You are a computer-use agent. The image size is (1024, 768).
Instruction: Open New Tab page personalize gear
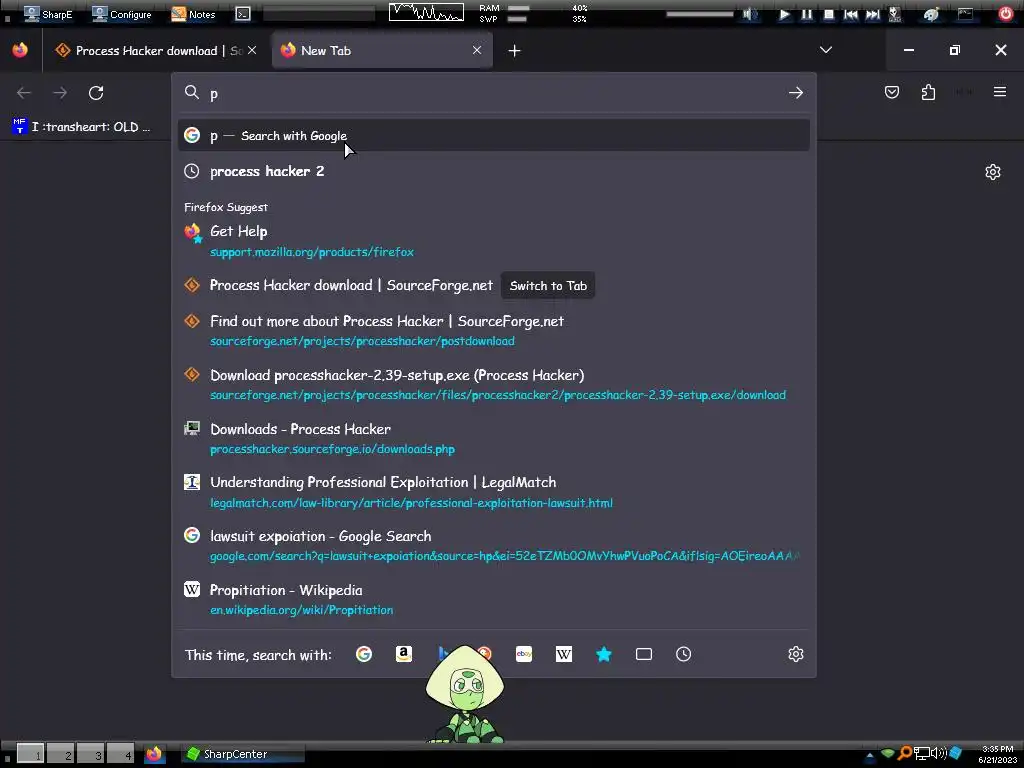[x=993, y=172]
